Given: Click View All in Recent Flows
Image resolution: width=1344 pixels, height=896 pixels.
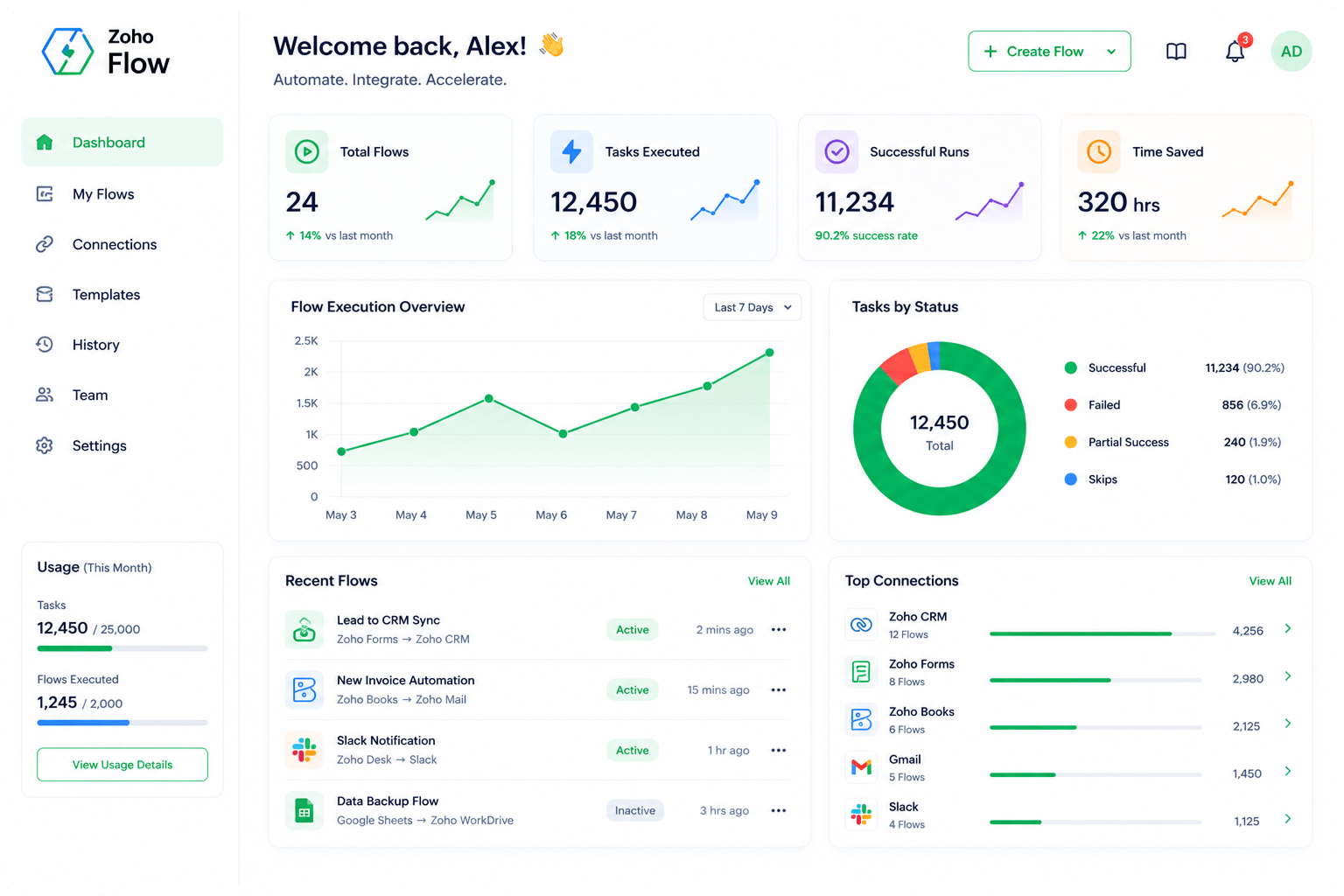Looking at the screenshot, I should click(x=769, y=581).
